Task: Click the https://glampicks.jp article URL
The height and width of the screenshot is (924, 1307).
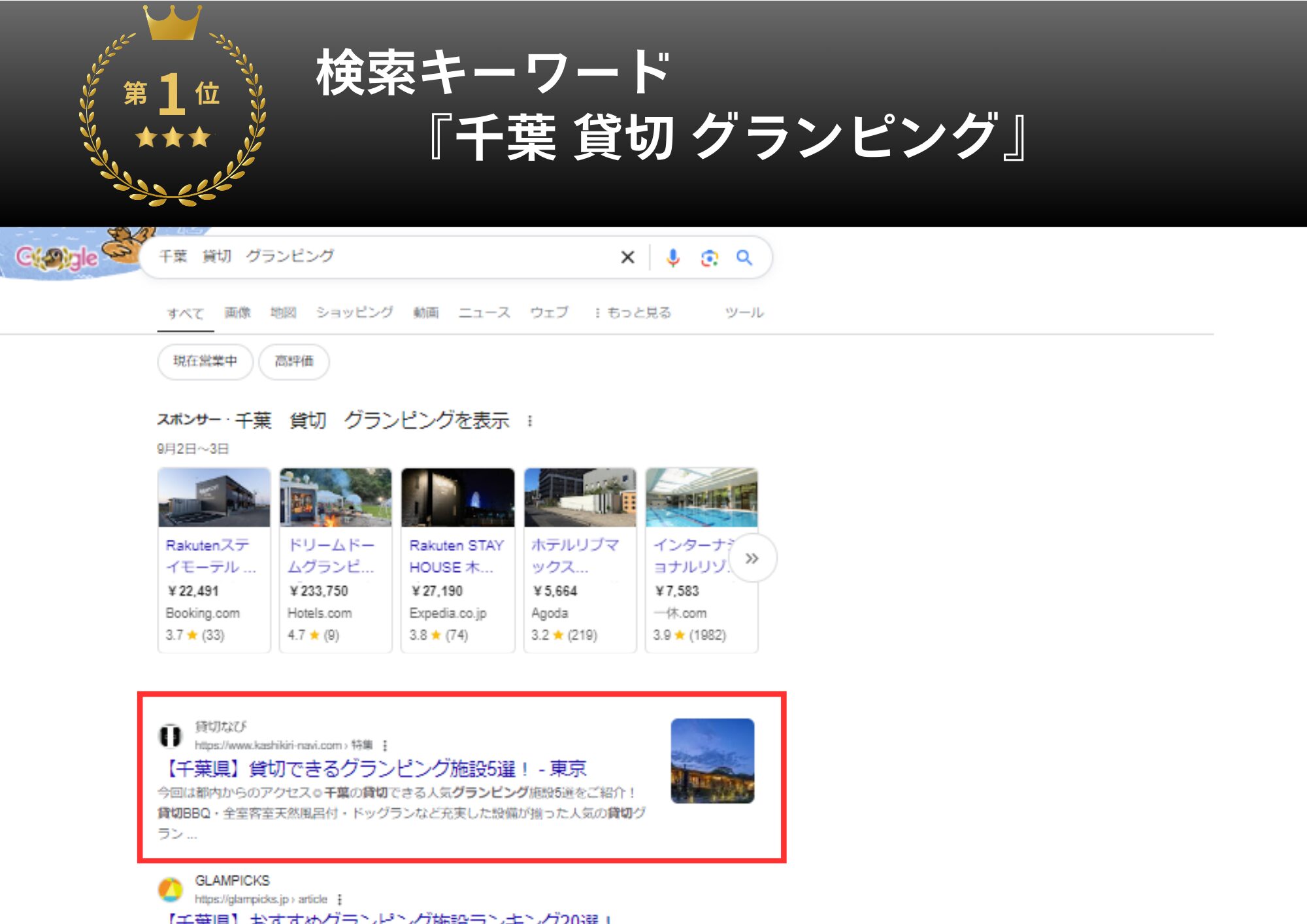Action: click(x=261, y=899)
